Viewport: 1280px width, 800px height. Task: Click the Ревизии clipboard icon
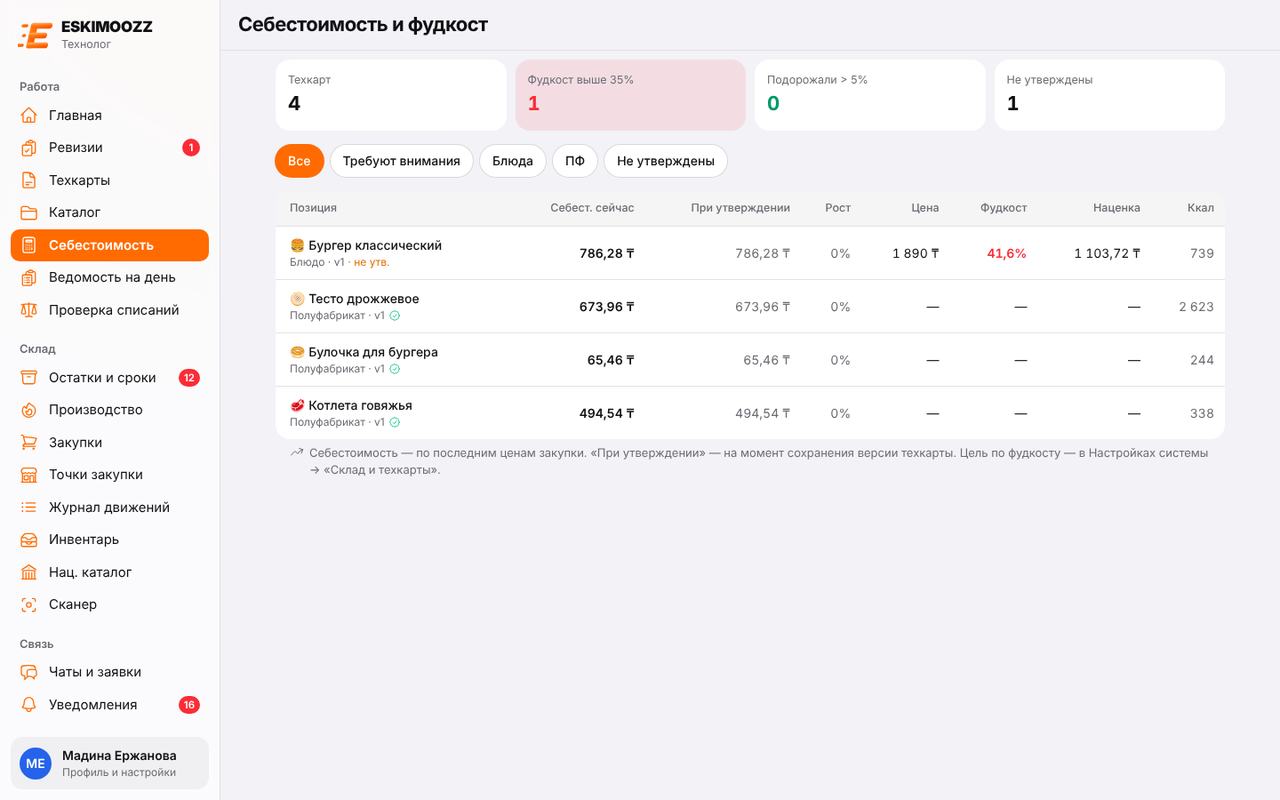coord(29,148)
